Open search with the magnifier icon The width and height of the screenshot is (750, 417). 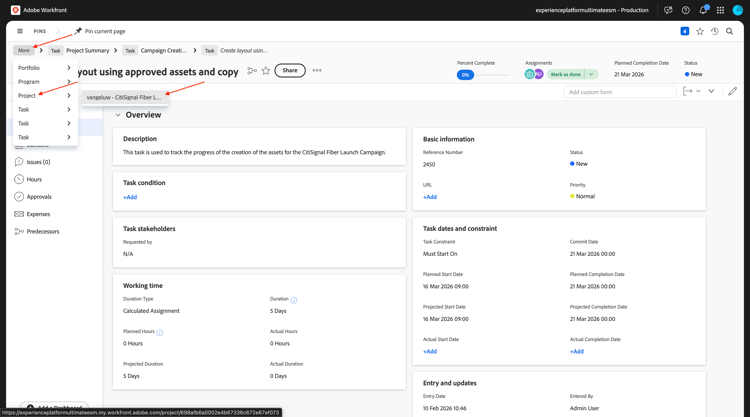(730, 31)
